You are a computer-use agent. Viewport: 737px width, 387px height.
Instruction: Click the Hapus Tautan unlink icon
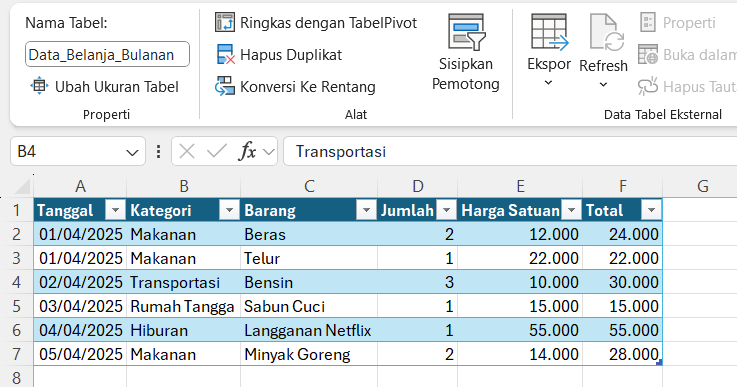[x=648, y=87]
